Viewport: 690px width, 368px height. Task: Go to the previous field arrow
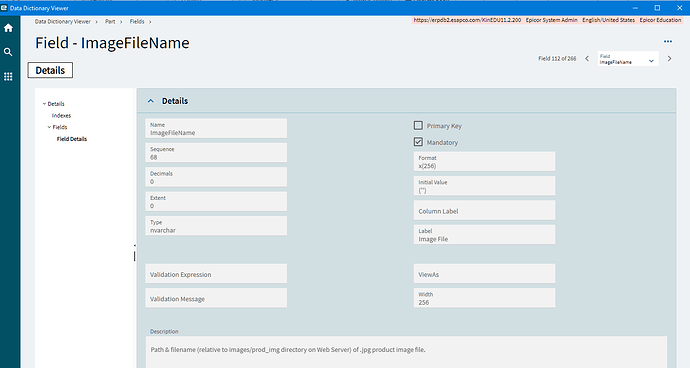(x=587, y=59)
